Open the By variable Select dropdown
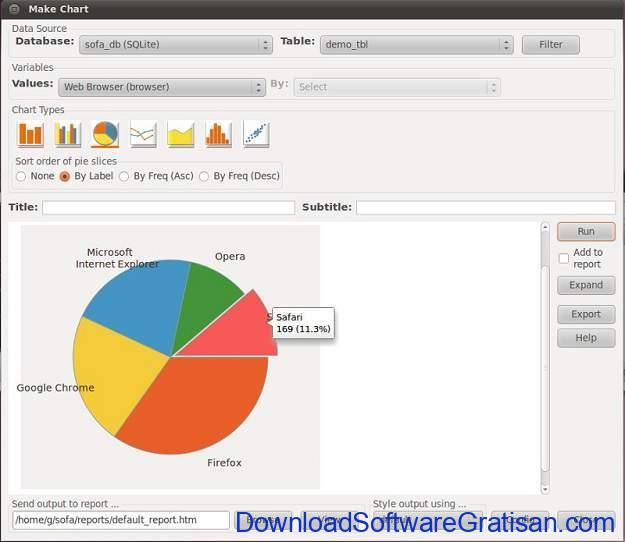 click(x=397, y=87)
